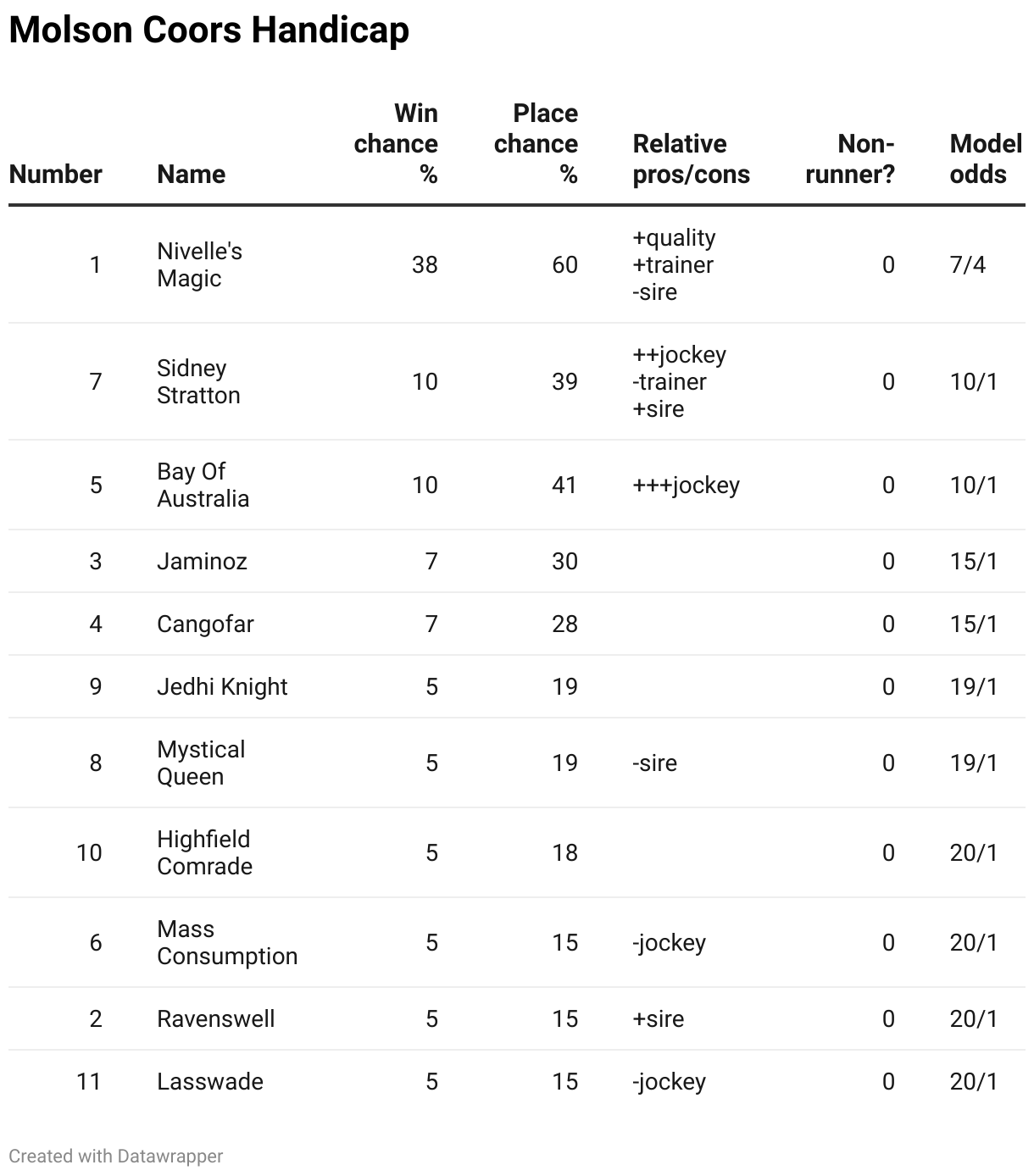Select the +++jockey pros/cons cell
Screen dimensions: 1034x1176
tap(686, 485)
